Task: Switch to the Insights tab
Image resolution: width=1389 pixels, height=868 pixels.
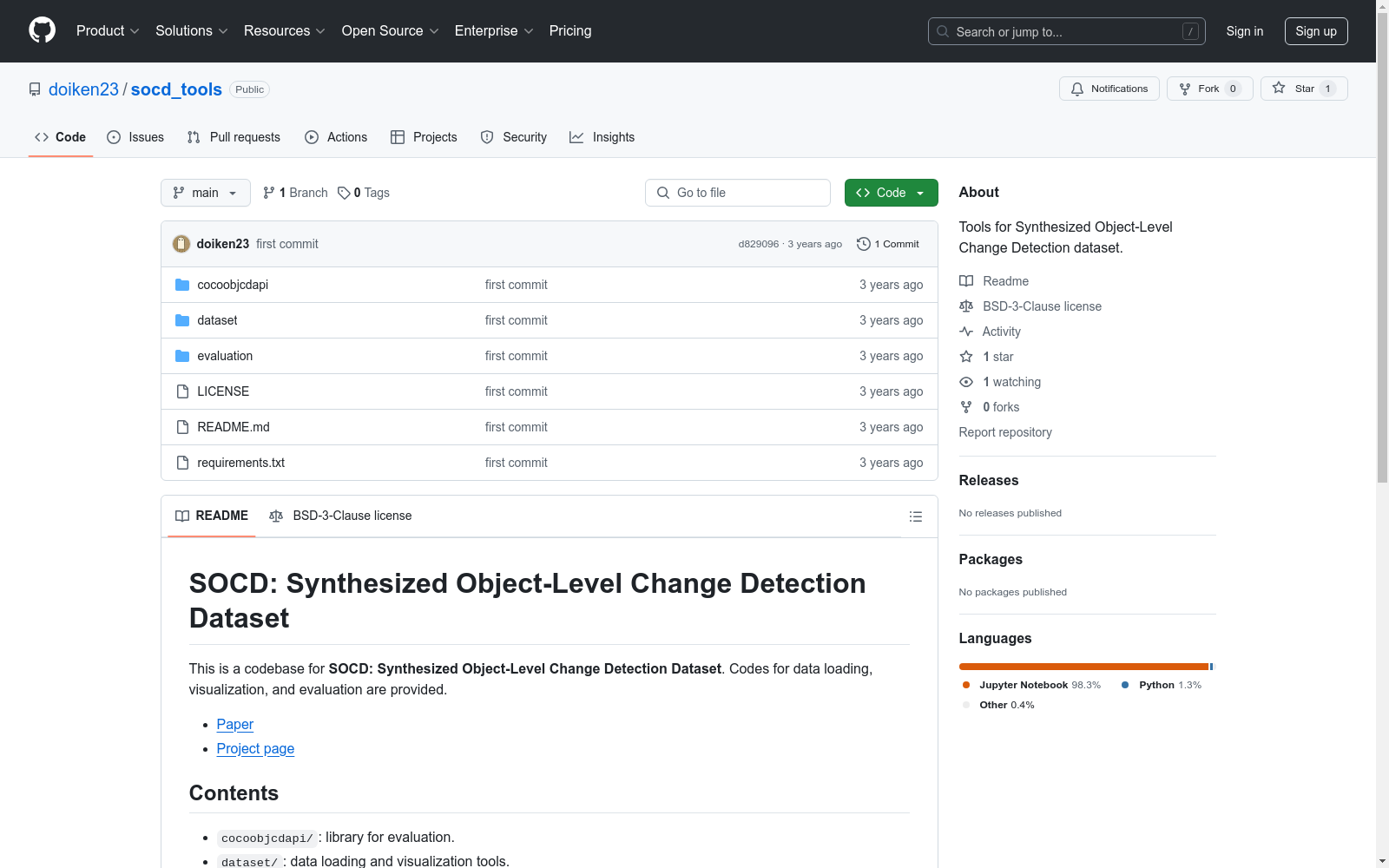Action: (602, 137)
